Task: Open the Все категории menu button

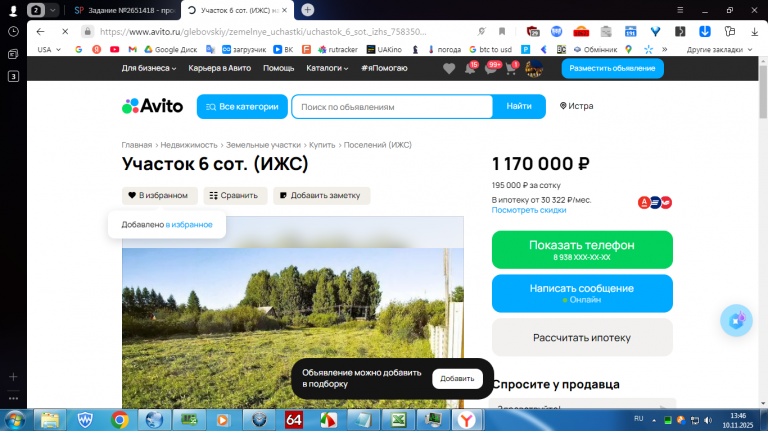Action: (242, 106)
